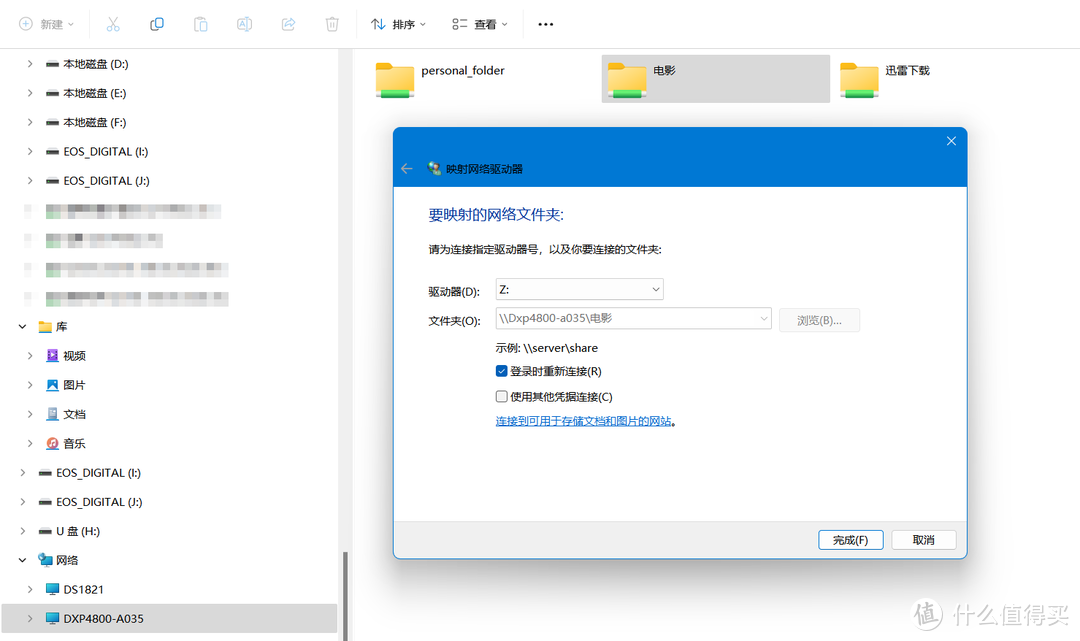Screen dimensions: 1080x641
Task: Click the back arrow in the dialog
Action: tap(407, 168)
